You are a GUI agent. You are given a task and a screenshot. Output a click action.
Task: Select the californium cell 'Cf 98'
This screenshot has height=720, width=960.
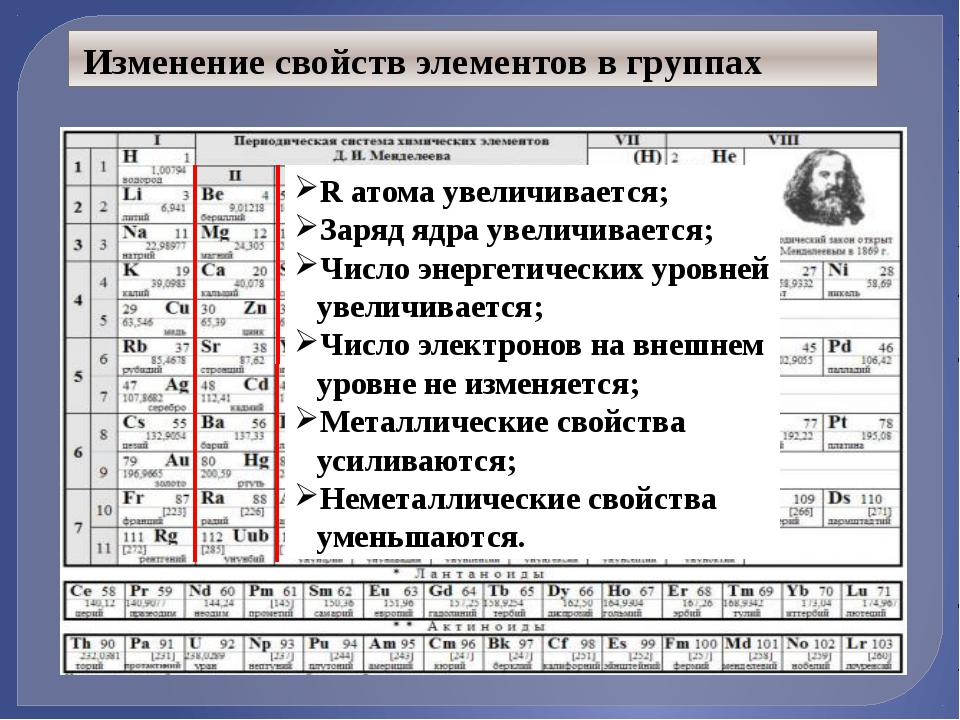click(x=572, y=653)
